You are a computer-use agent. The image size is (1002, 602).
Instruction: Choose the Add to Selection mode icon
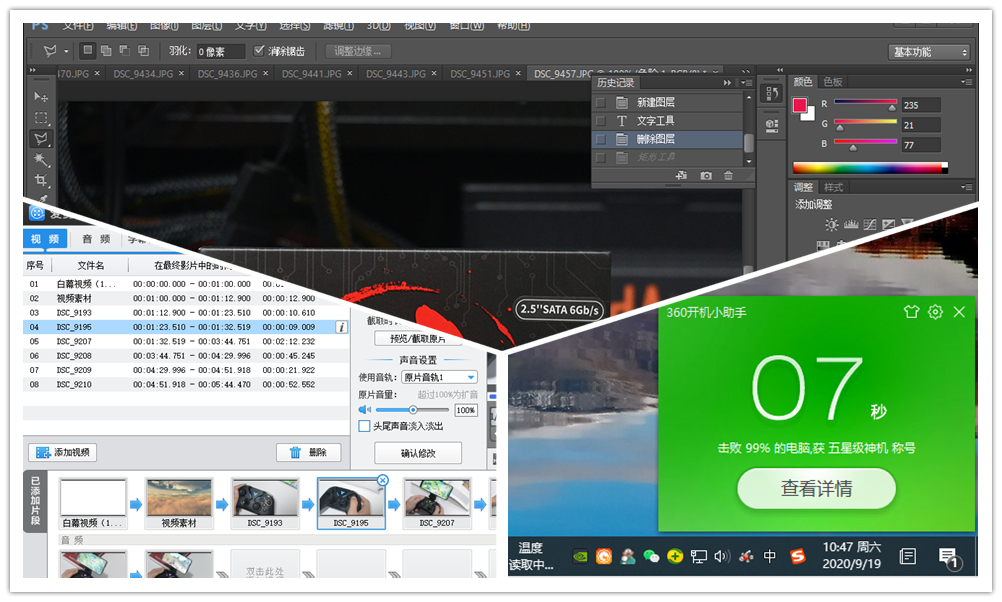click(106, 50)
